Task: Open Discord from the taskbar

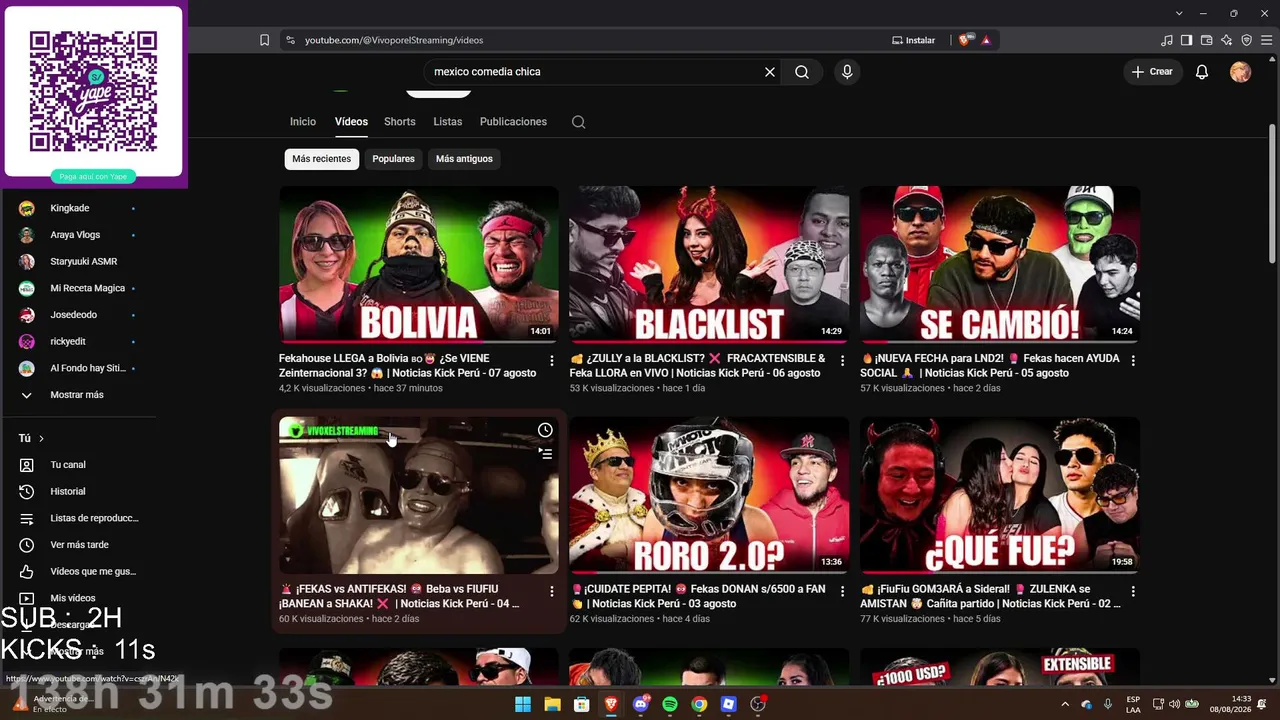Action: [641, 704]
